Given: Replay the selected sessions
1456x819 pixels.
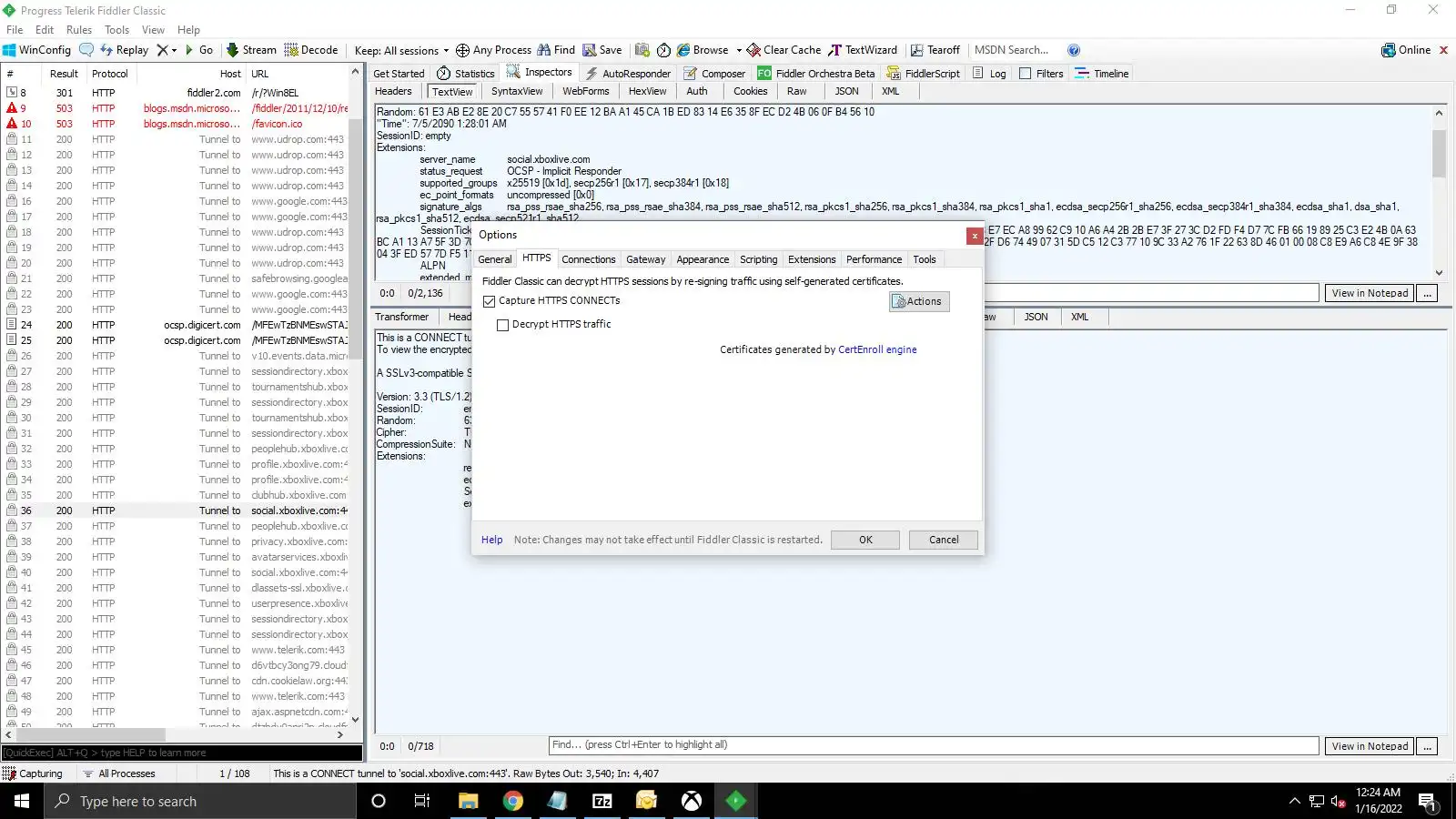Looking at the screenshot, I should (124, 50).
